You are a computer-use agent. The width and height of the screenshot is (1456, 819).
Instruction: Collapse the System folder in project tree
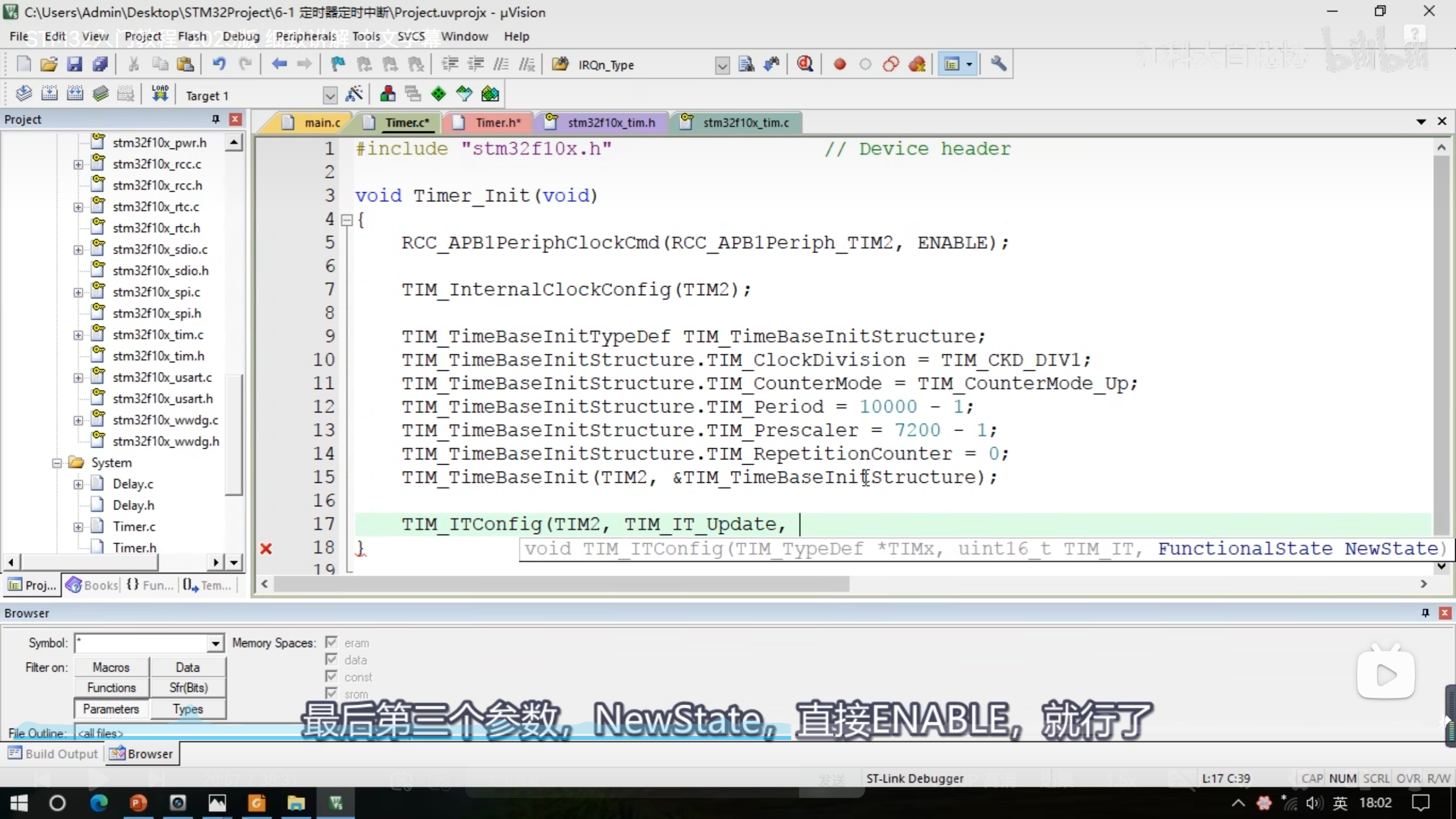[x=57, y=463]
